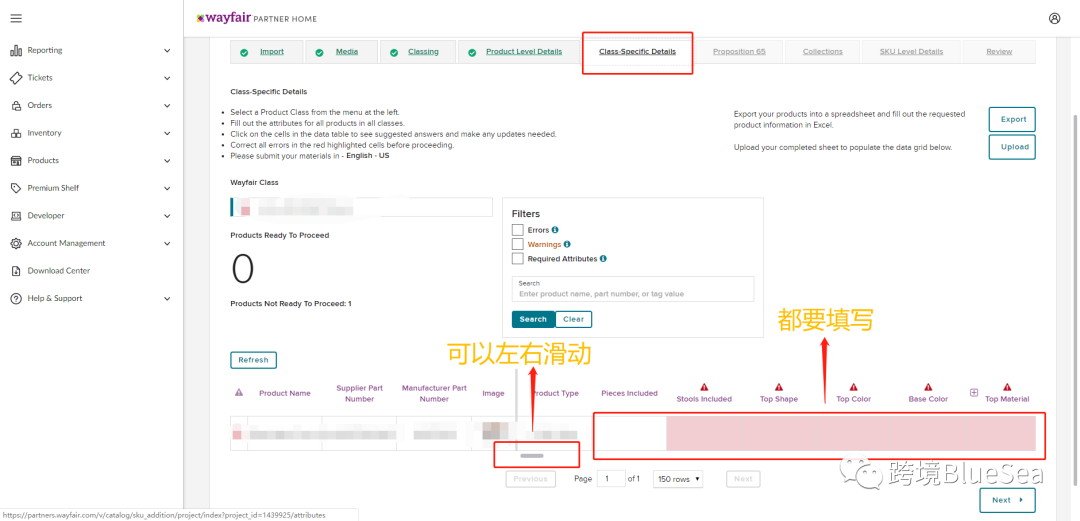The height and width of the screenshot is (521, 1080).
Task: Open the Proposition 65 tab
Action: [739, 52]
